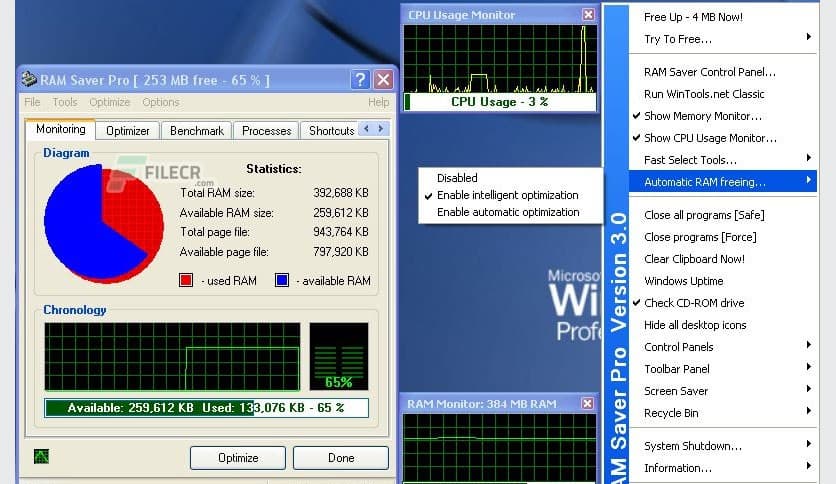836x484 pixels.
Task: Switch to the Benchmark tab
Action: click(x=197, y=131)
